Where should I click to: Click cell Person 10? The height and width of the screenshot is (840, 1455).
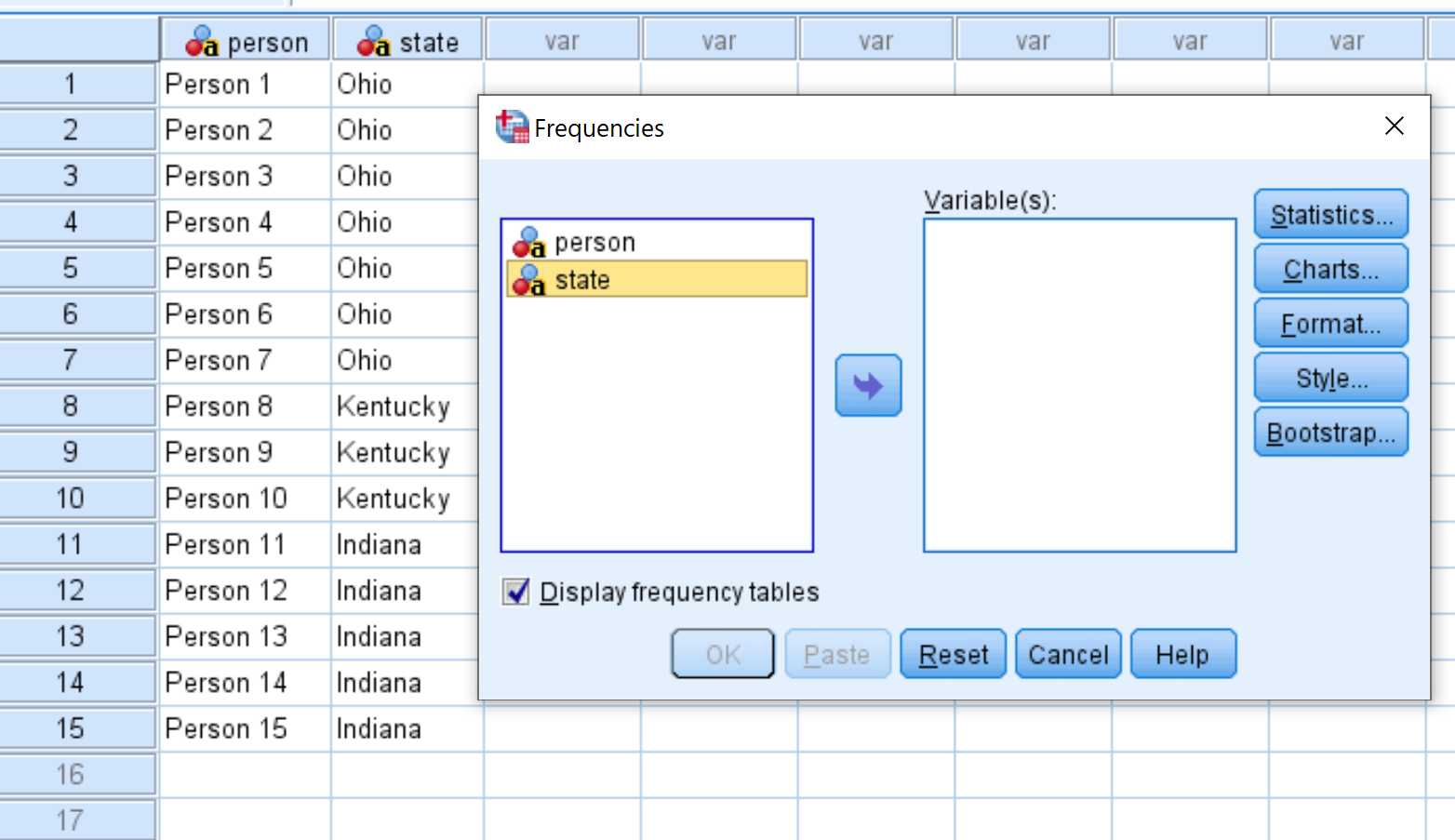click(246, 499)
